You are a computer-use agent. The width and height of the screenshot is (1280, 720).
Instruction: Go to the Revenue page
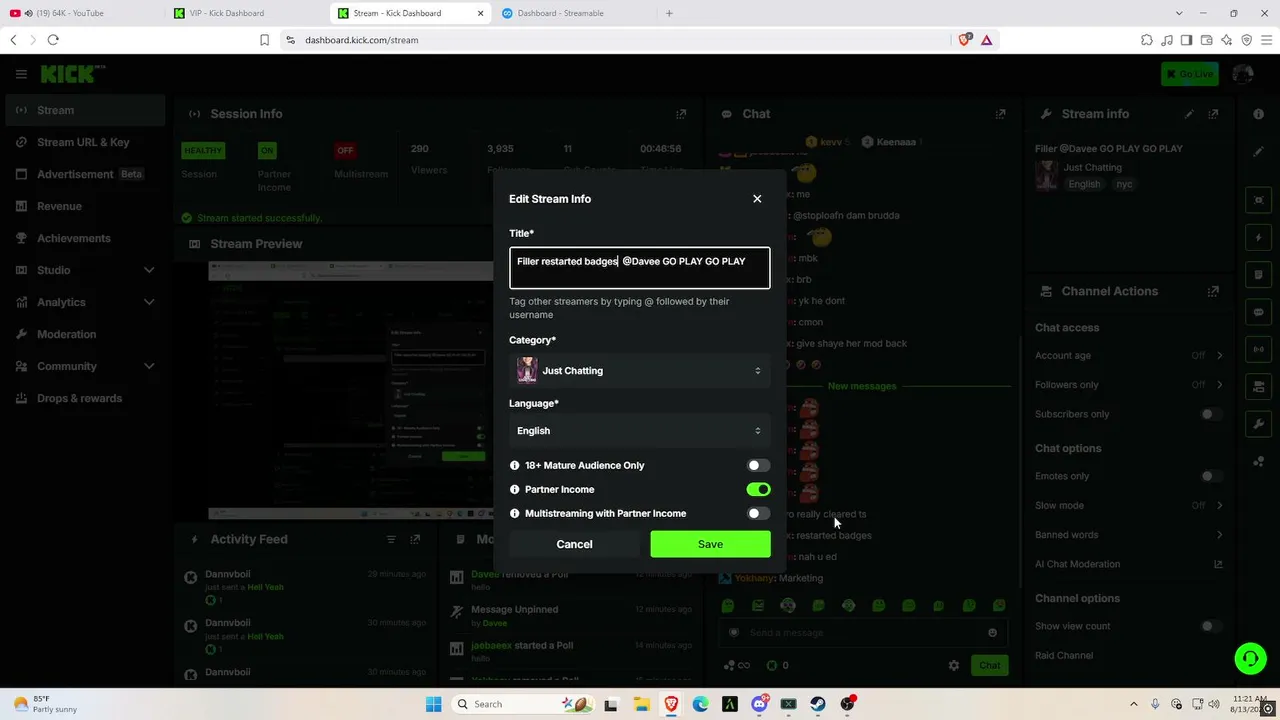85,206
